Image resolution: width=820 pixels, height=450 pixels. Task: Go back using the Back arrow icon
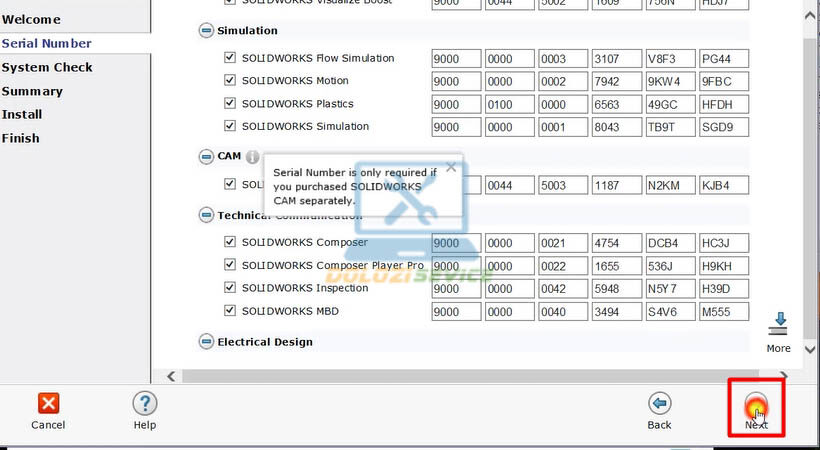(x=659, y=403)
